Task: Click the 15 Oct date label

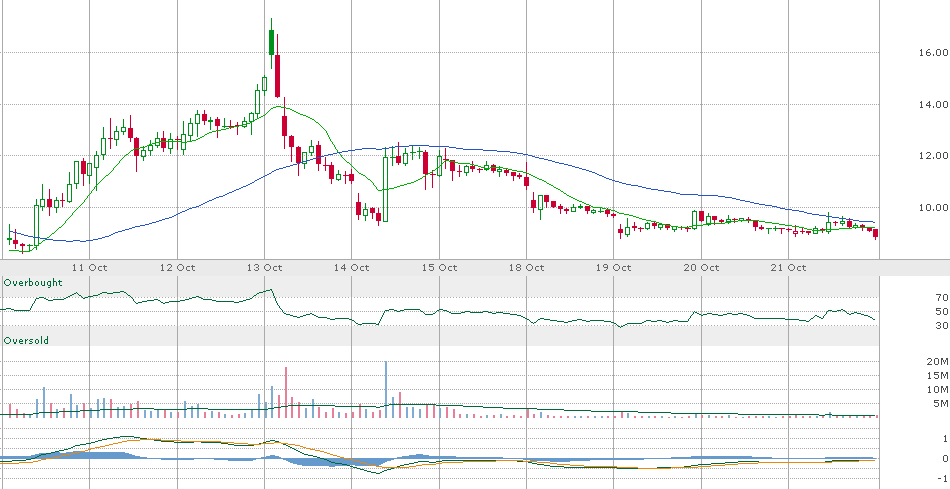Action: 439,267
